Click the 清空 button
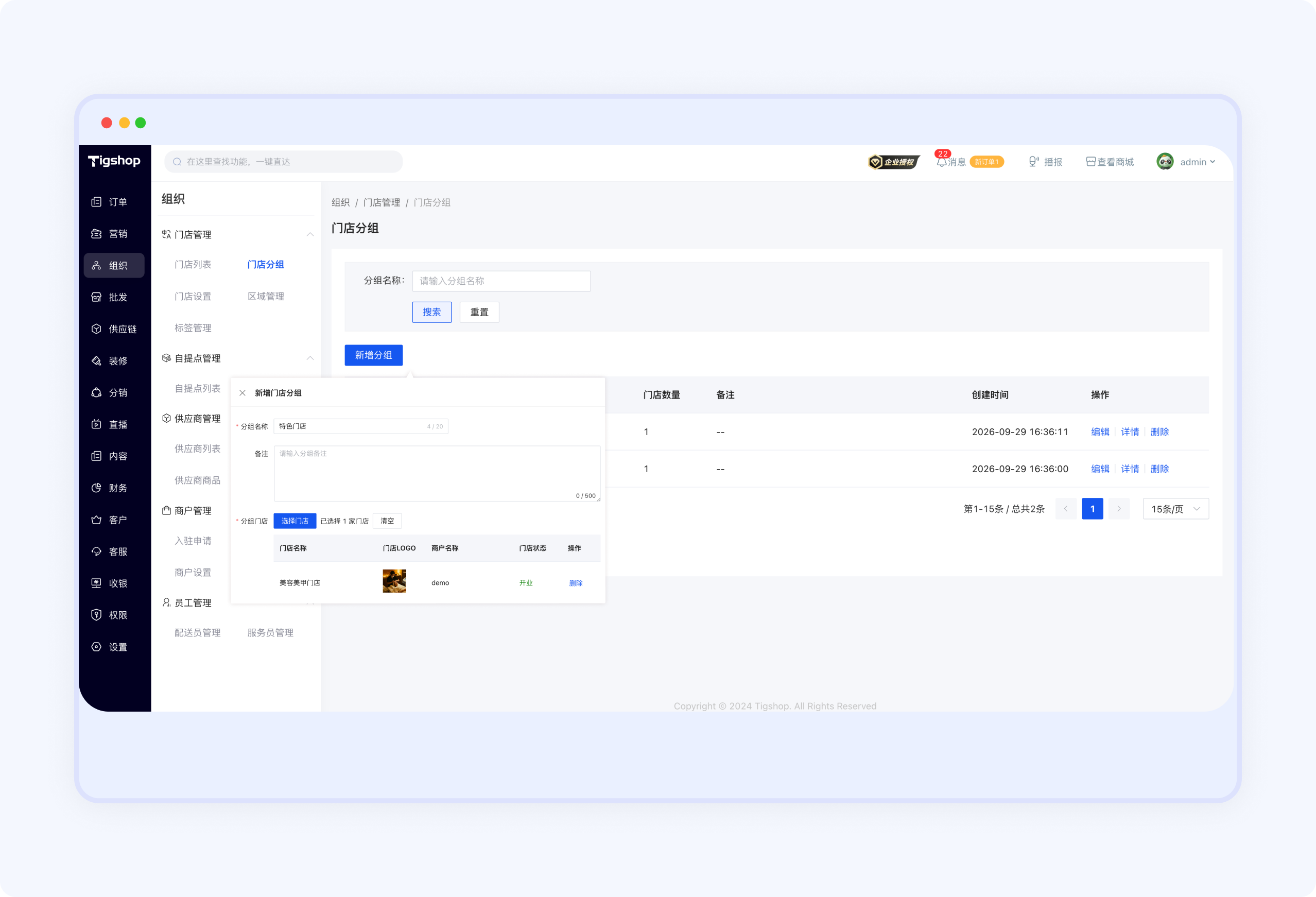The image size is (1316, 897). click(x=387, y=521)
